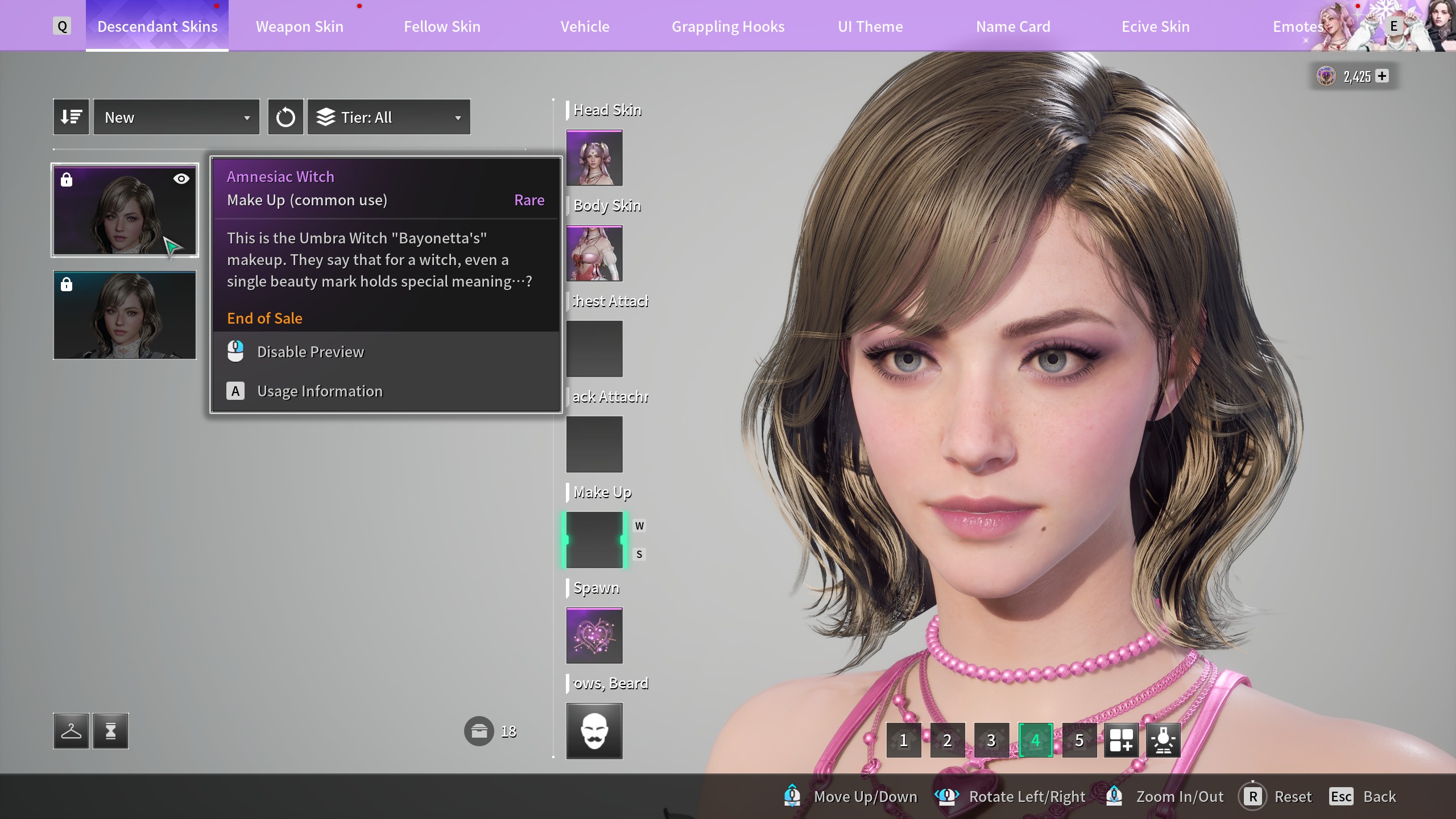Select the second locked makeup thumbnail
The image size is (1456, 819).
pyautogui.click(x=125, y=315)
